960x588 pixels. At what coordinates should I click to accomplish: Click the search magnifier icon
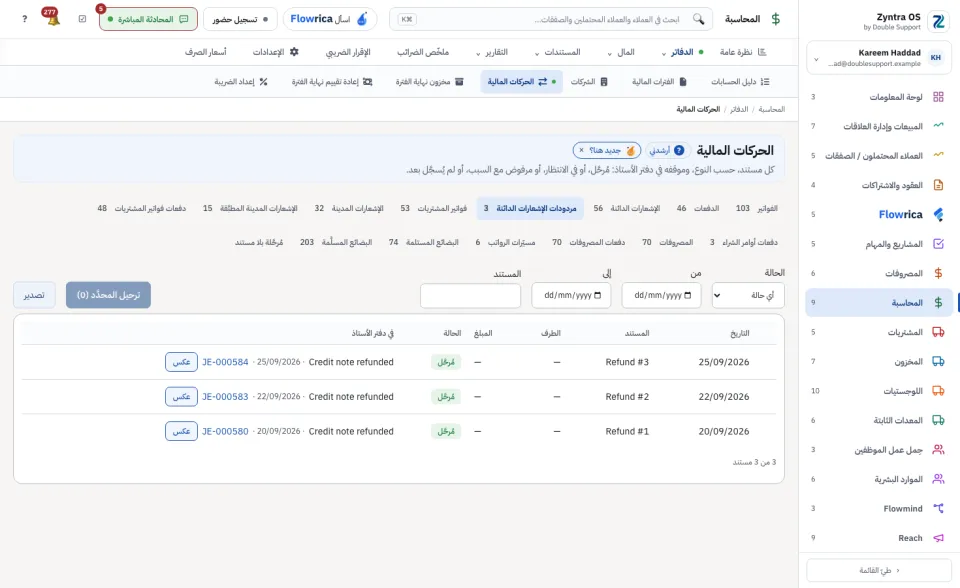tap(698, 19)
